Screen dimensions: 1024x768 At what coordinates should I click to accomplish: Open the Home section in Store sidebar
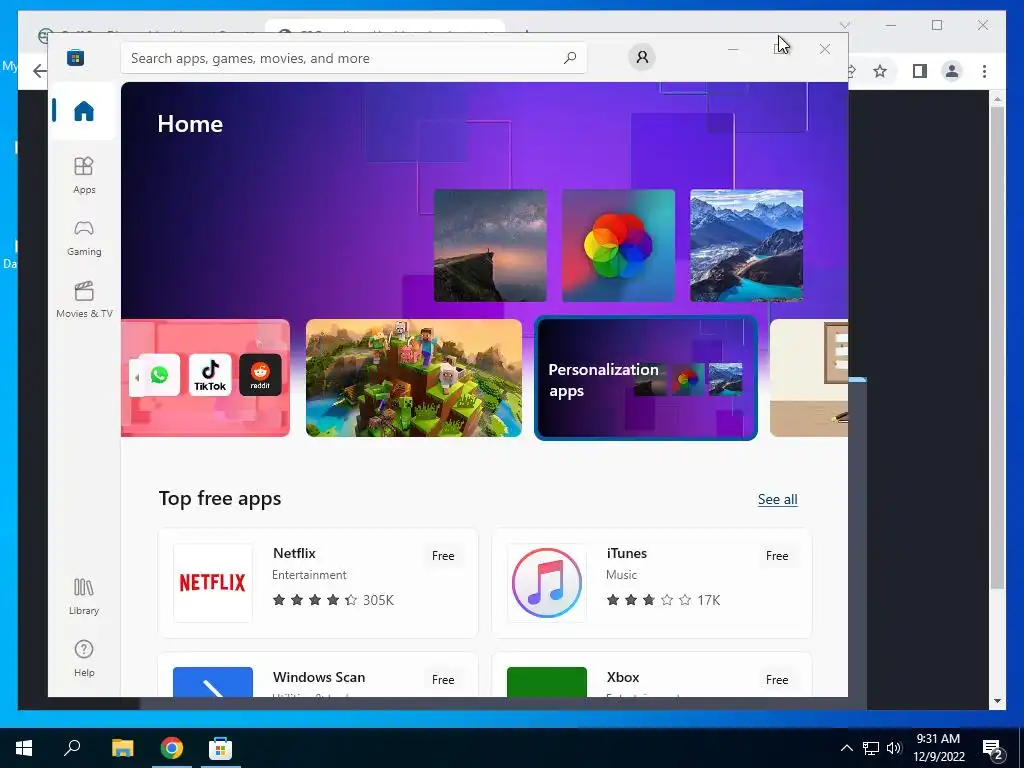83,111
